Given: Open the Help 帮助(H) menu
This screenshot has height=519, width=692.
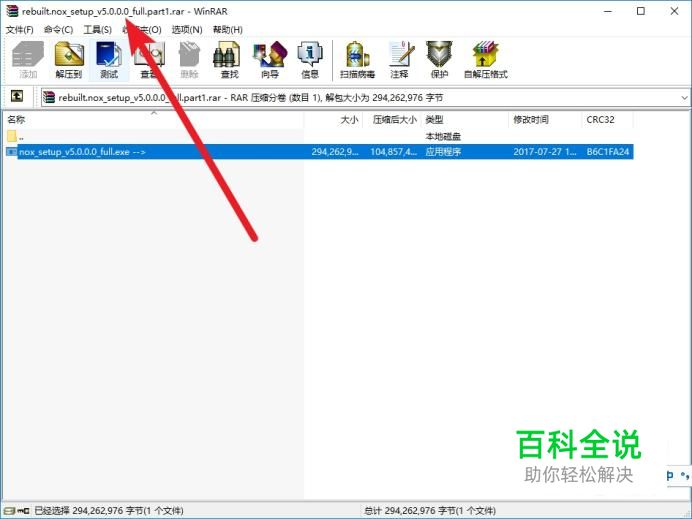Looking at the screenshot, I should pos(228,30).
